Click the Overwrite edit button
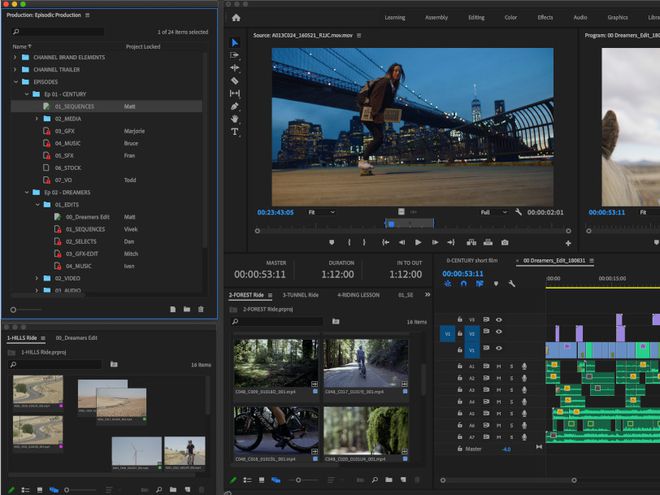The image size is (660, 495). click(488, 242)
